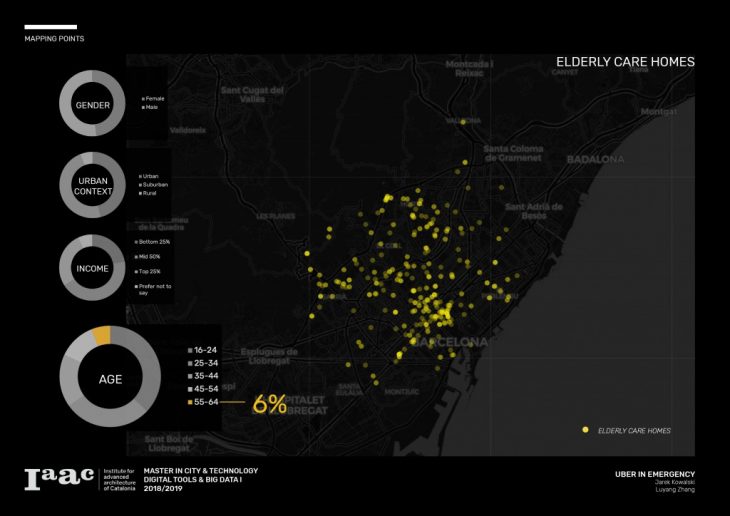Click the 6% percentage label
730x516 pixels.
(269, 404)
